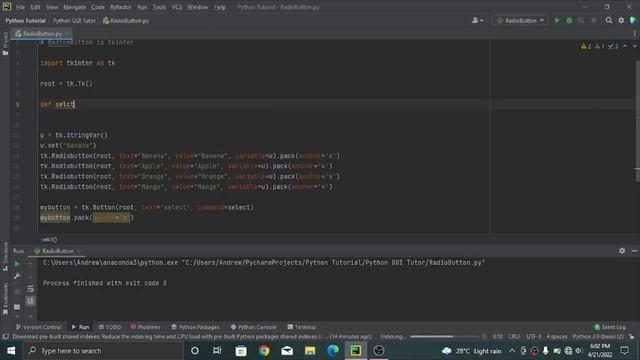Toggle tool window quick access icon bottom-left
This screenshot has height=360, width=640.
(x=5, y=337)
